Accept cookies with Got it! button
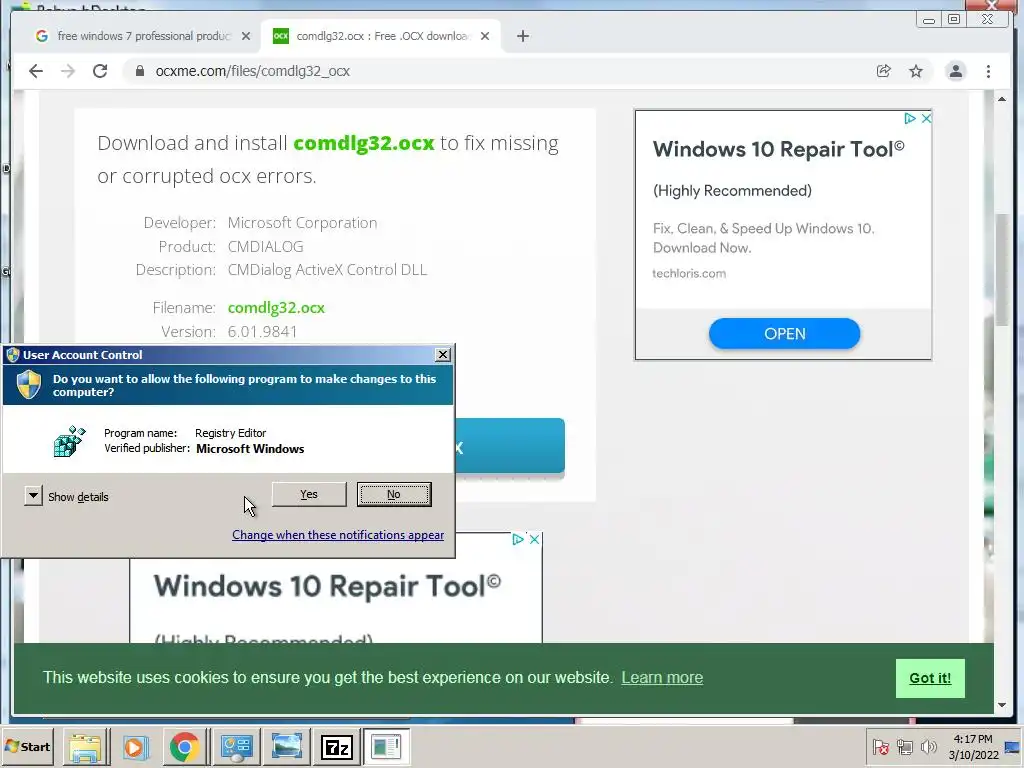The image size is (1024, 768). click(930, 678)
